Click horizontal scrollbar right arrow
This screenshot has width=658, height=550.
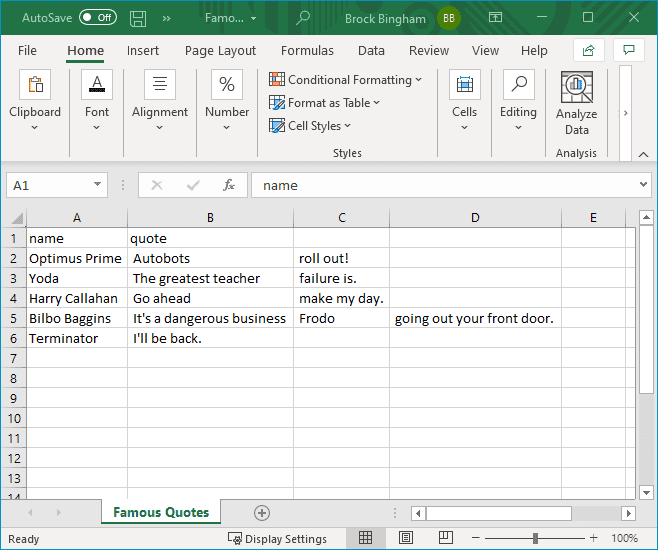point(628,513)
